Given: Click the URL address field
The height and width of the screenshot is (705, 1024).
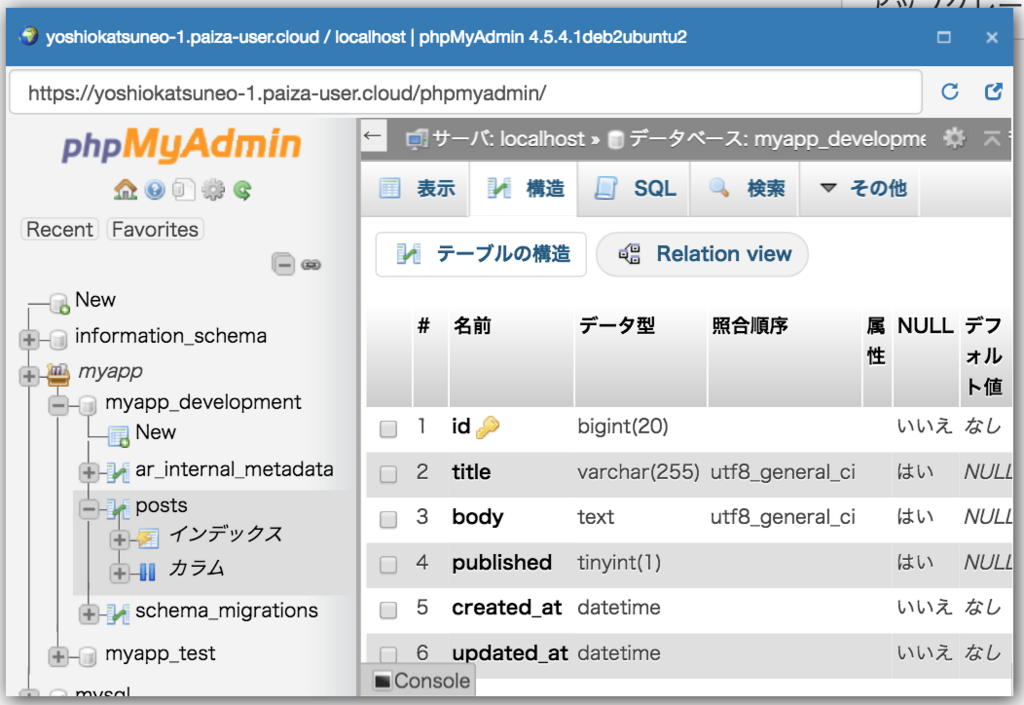Looking at the screenshot, I should click(466, 93).
